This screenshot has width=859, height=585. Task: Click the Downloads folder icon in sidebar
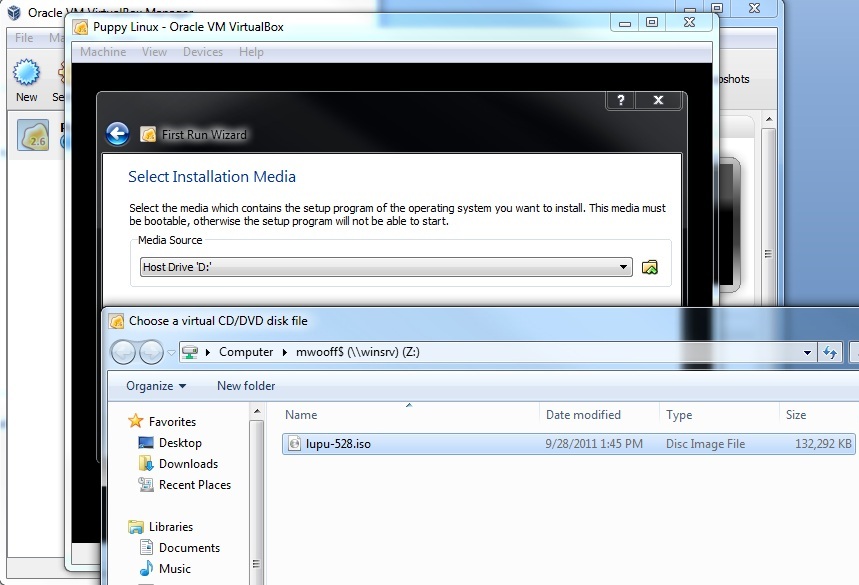[146, 463]
